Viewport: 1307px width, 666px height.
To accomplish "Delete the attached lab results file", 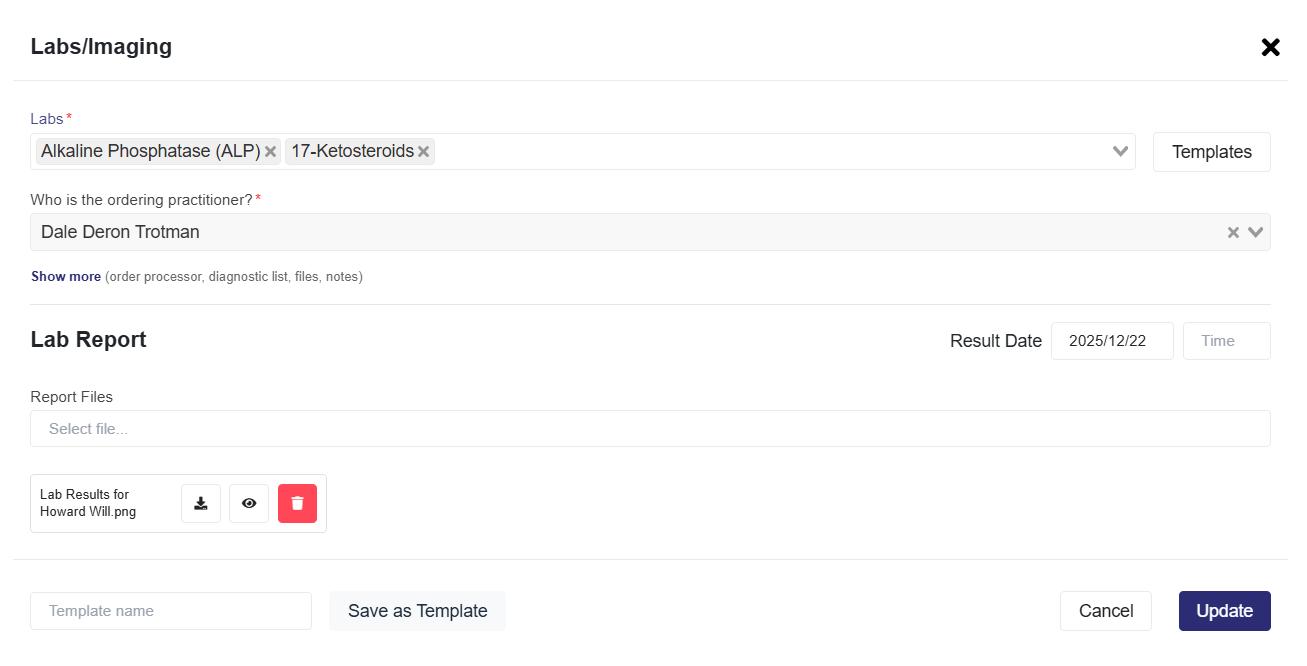I will click(x=297, y=503).
